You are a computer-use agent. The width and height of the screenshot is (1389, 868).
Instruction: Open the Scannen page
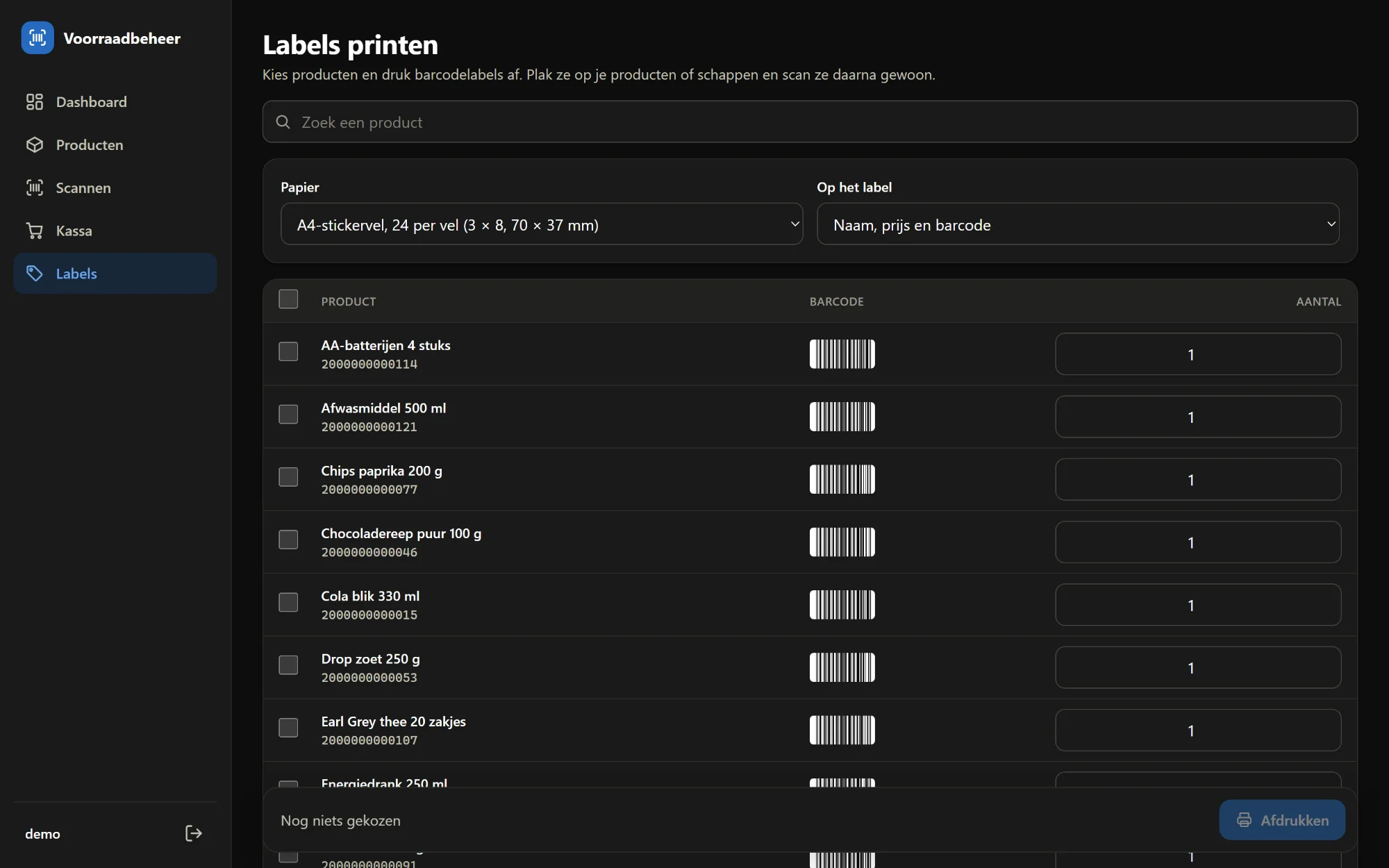click(115, 188)
